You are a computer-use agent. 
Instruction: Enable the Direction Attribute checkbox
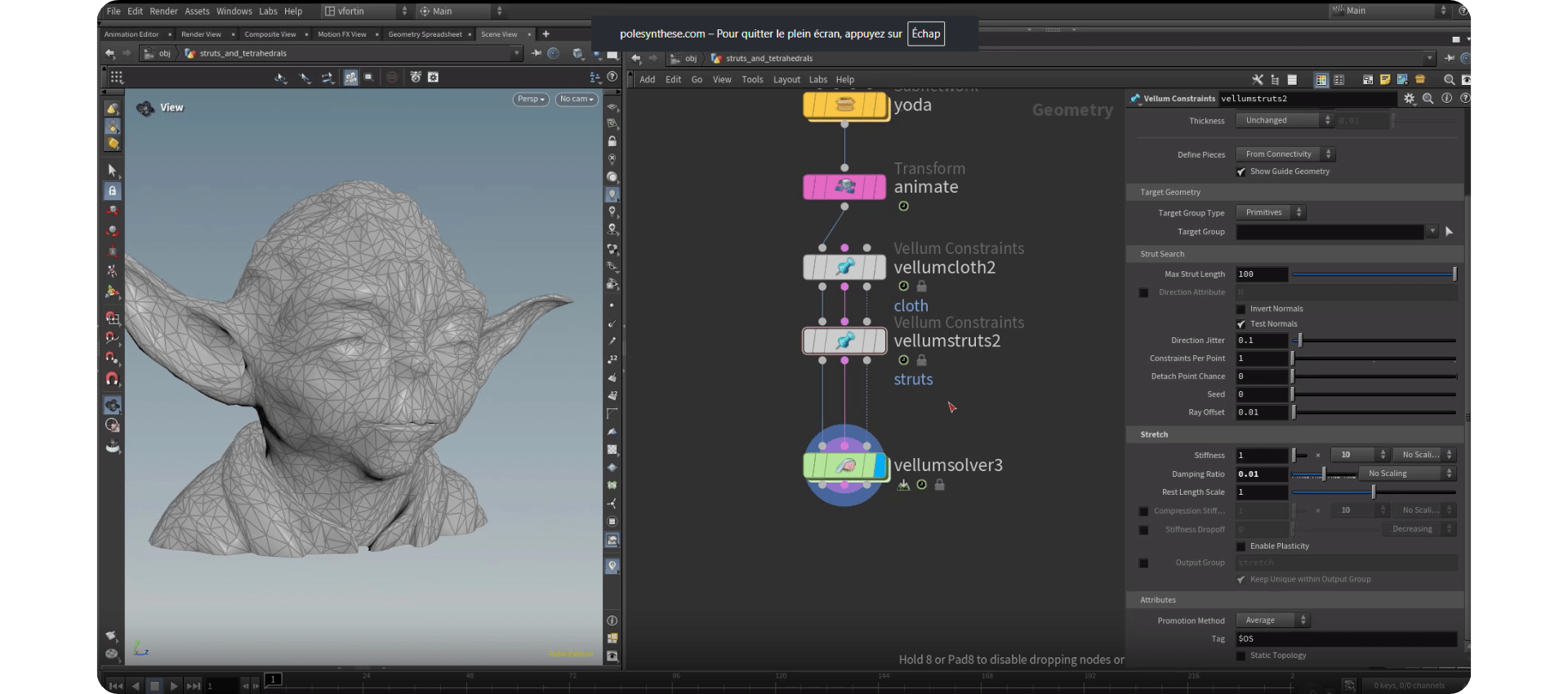click(1143, 292)
